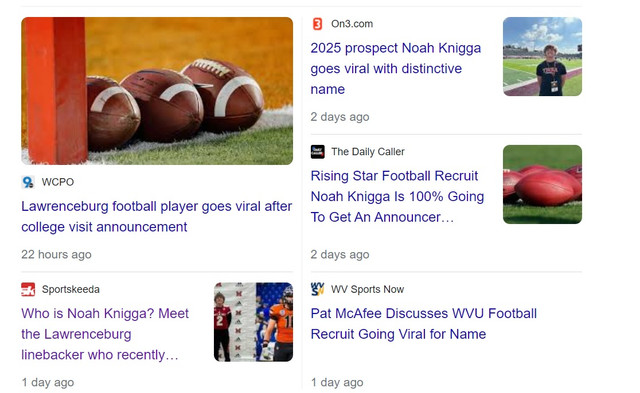The width and height of the screenshot is (640, 393).
Task: Open the Noah Knigga stadium photo thumbnail
Action: [x=542, y=57]
